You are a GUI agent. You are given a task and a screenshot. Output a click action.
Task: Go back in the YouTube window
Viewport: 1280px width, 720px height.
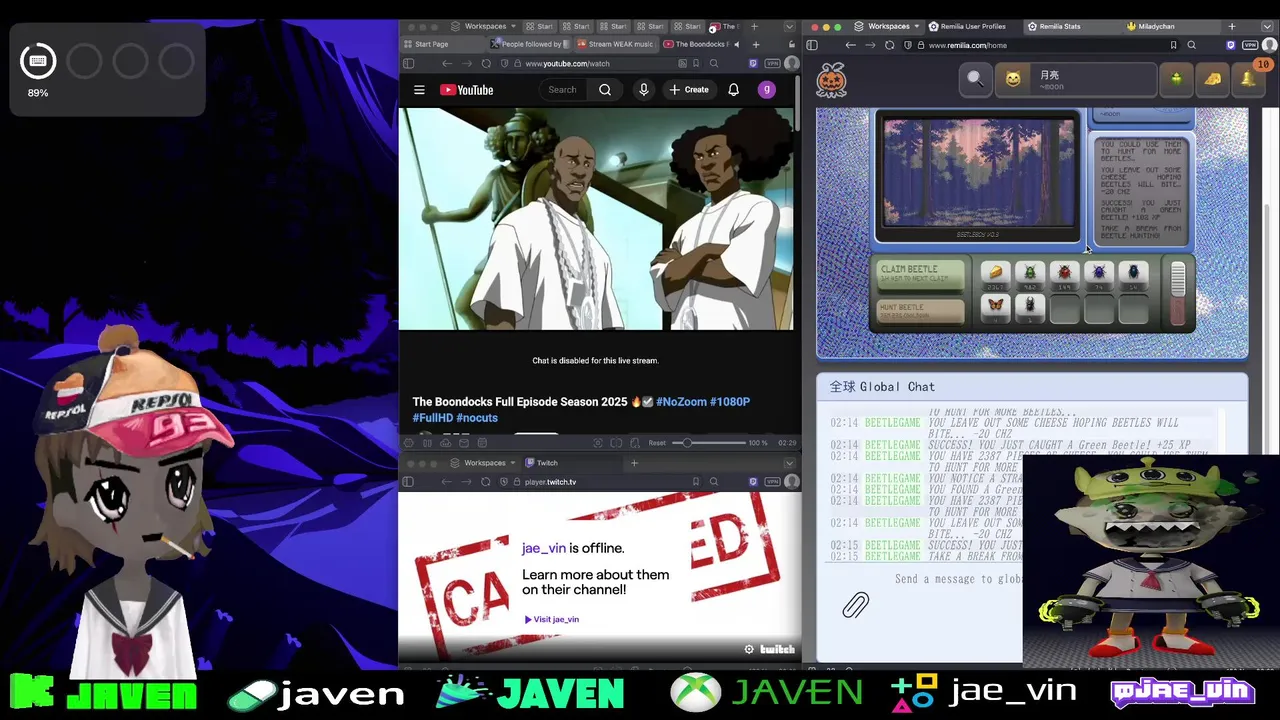pyautogui.click(x=447, y=63)
